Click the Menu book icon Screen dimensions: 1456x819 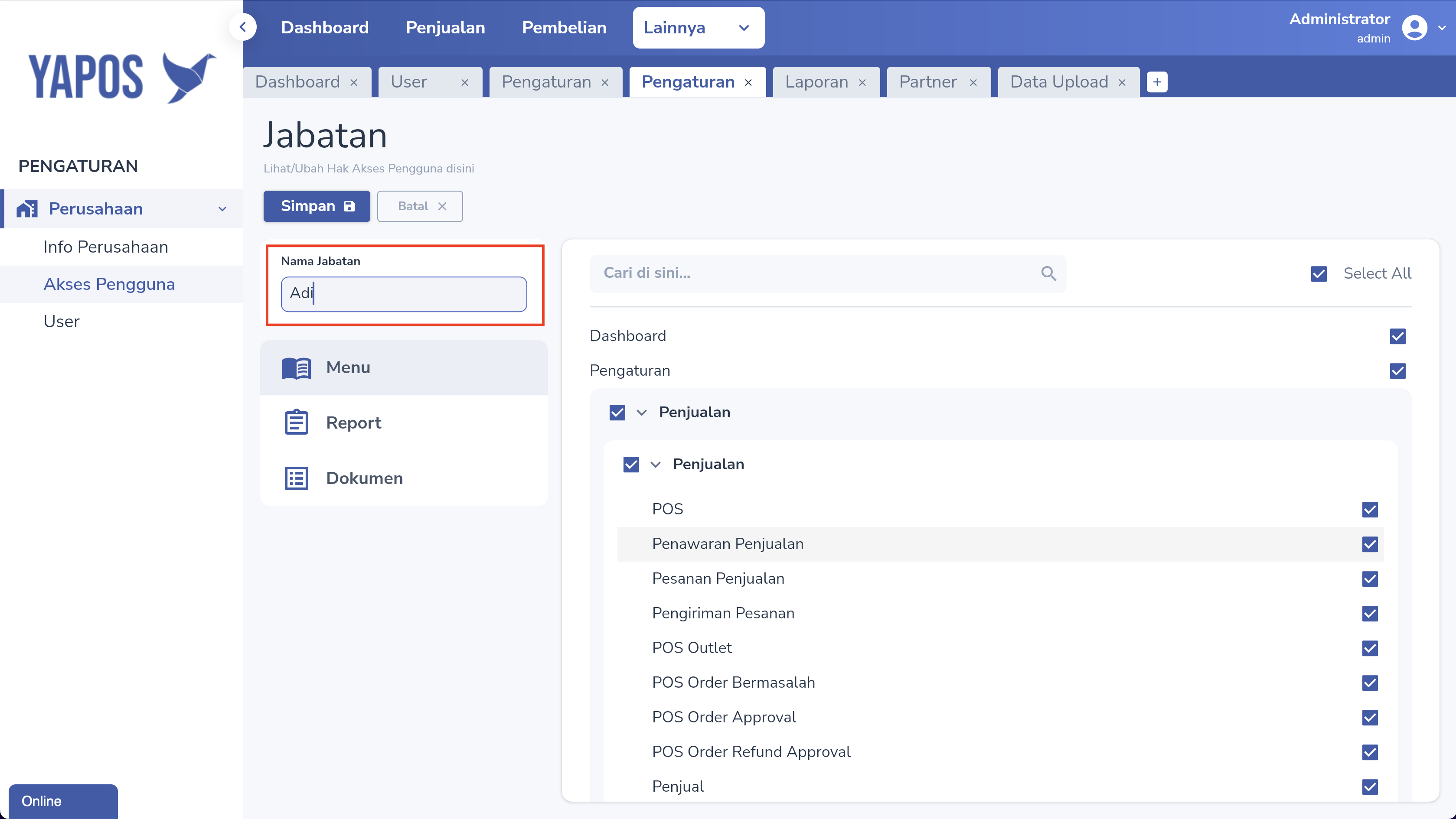click(296, 368)
